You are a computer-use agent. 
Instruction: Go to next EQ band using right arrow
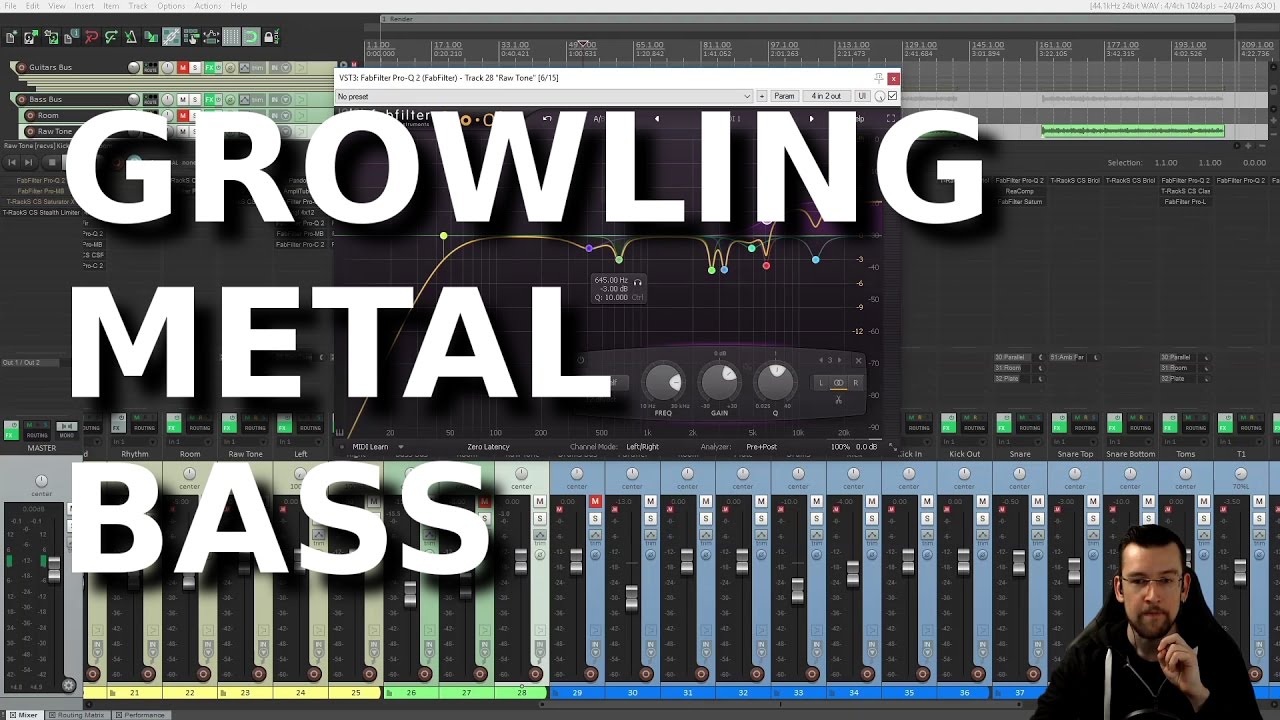click(x=840, y=360)
